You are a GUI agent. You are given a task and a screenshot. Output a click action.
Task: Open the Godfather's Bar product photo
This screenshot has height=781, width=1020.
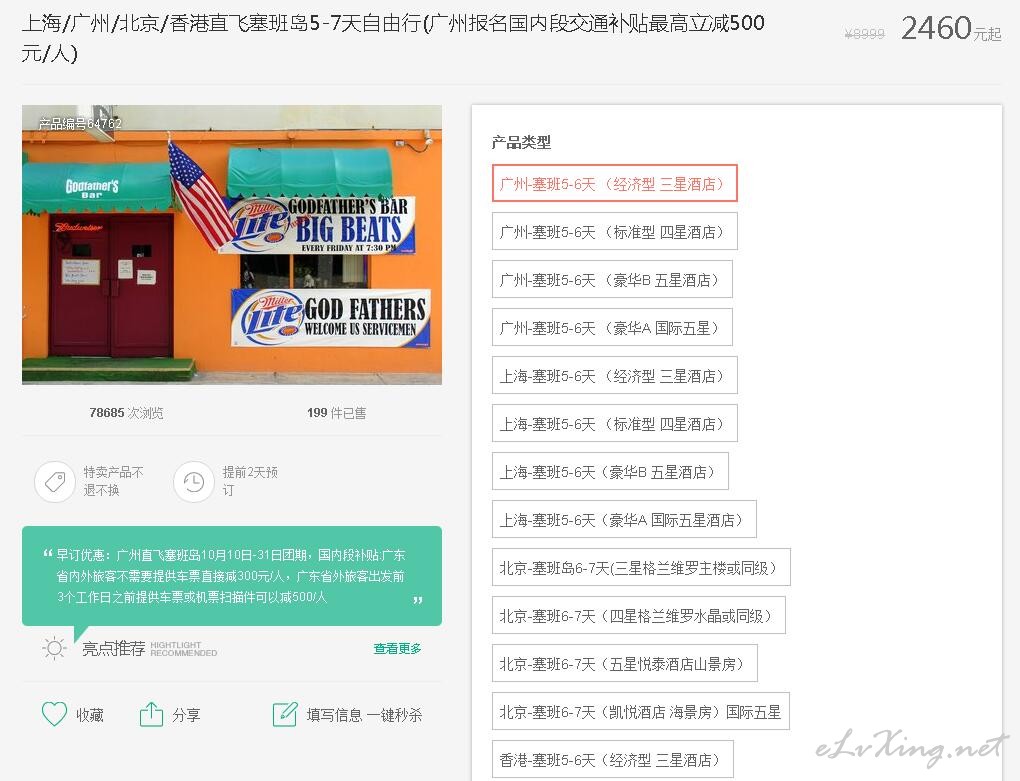pyautogui.click(x=232, y=245)
